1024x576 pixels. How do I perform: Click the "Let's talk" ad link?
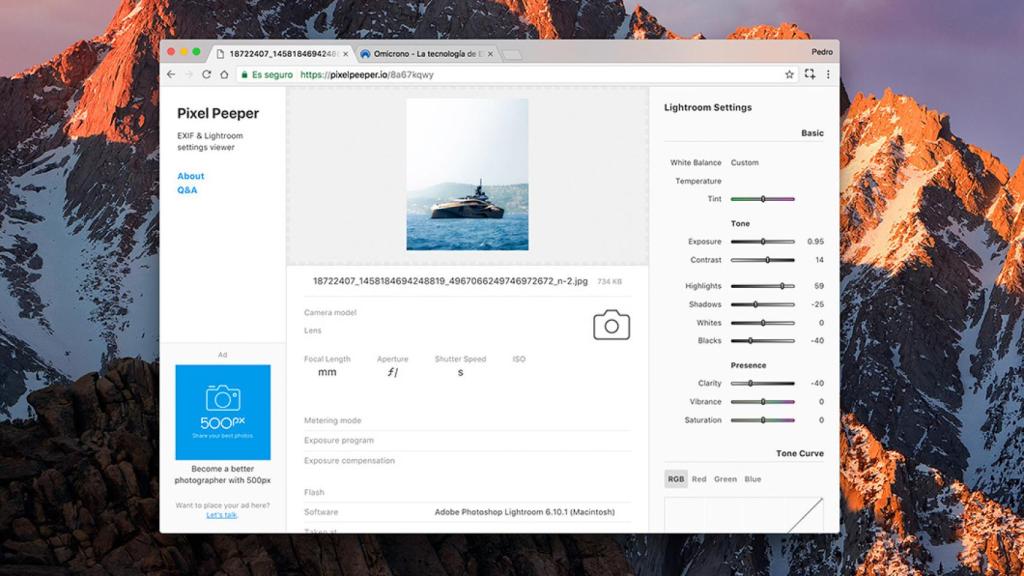[222, 515]
